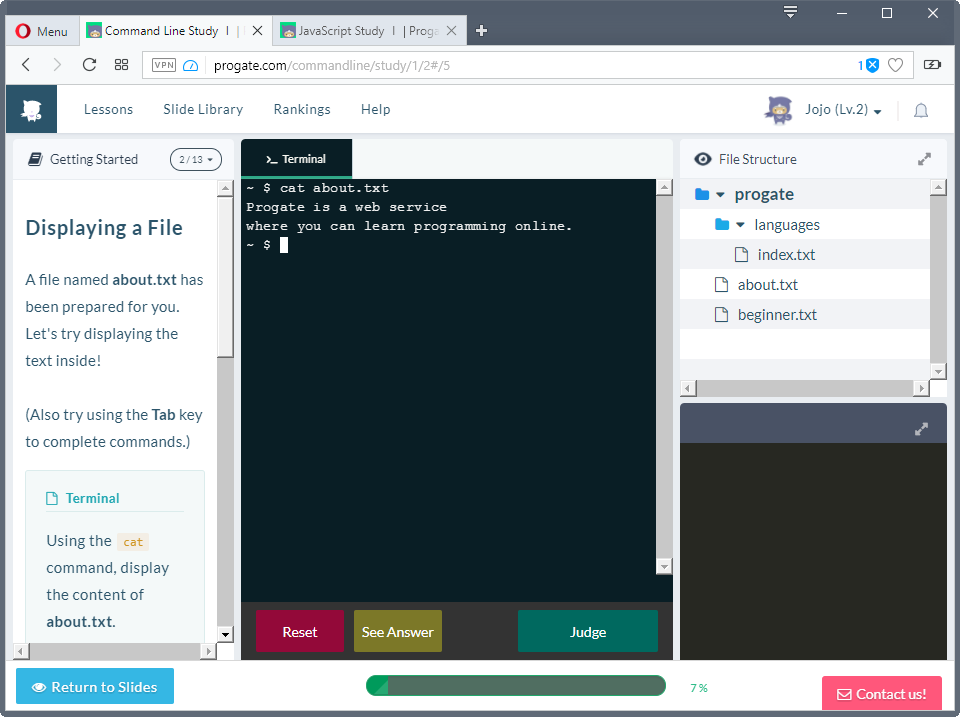960x717 pixels.
Task: Add page to bookmarks with heart icon
Action: 895,65
